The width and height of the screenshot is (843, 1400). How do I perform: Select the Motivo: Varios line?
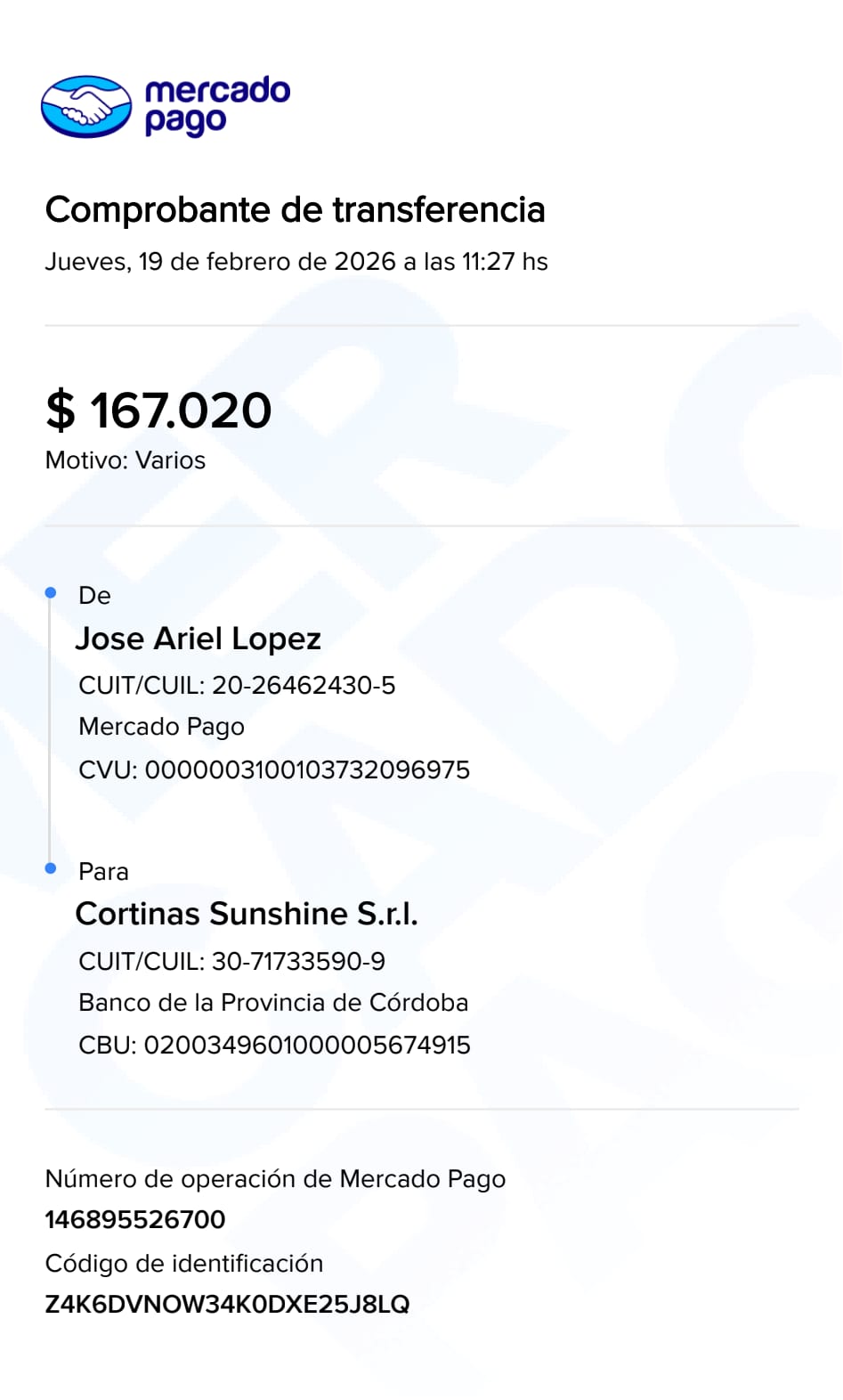(x=126, y=460)
